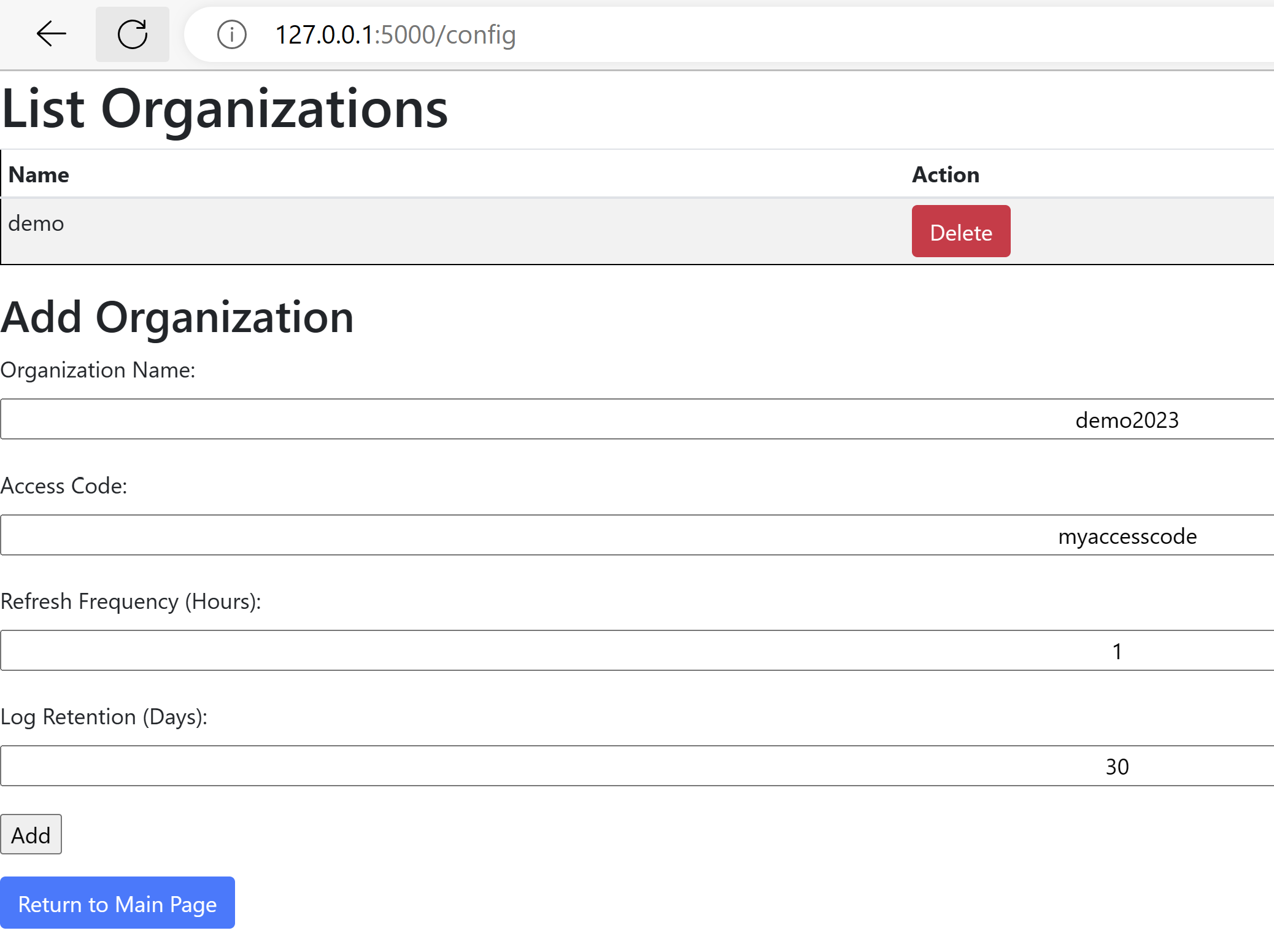Select the Refresh Frequency (Hours) field
Viewport: 1274px width, 952px height.
[637, 651]
